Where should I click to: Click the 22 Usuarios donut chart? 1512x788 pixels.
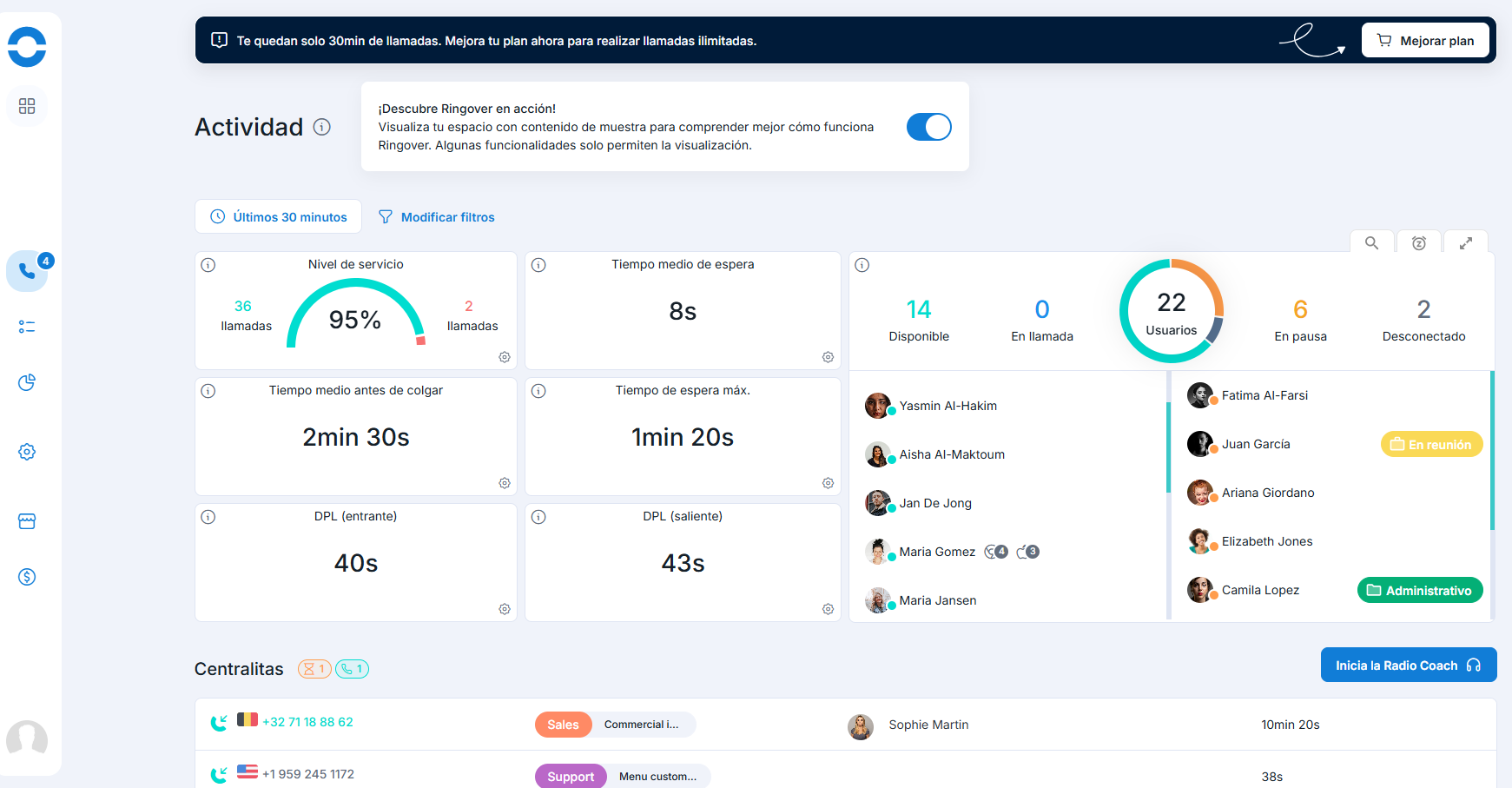(x=1171, y=311)
